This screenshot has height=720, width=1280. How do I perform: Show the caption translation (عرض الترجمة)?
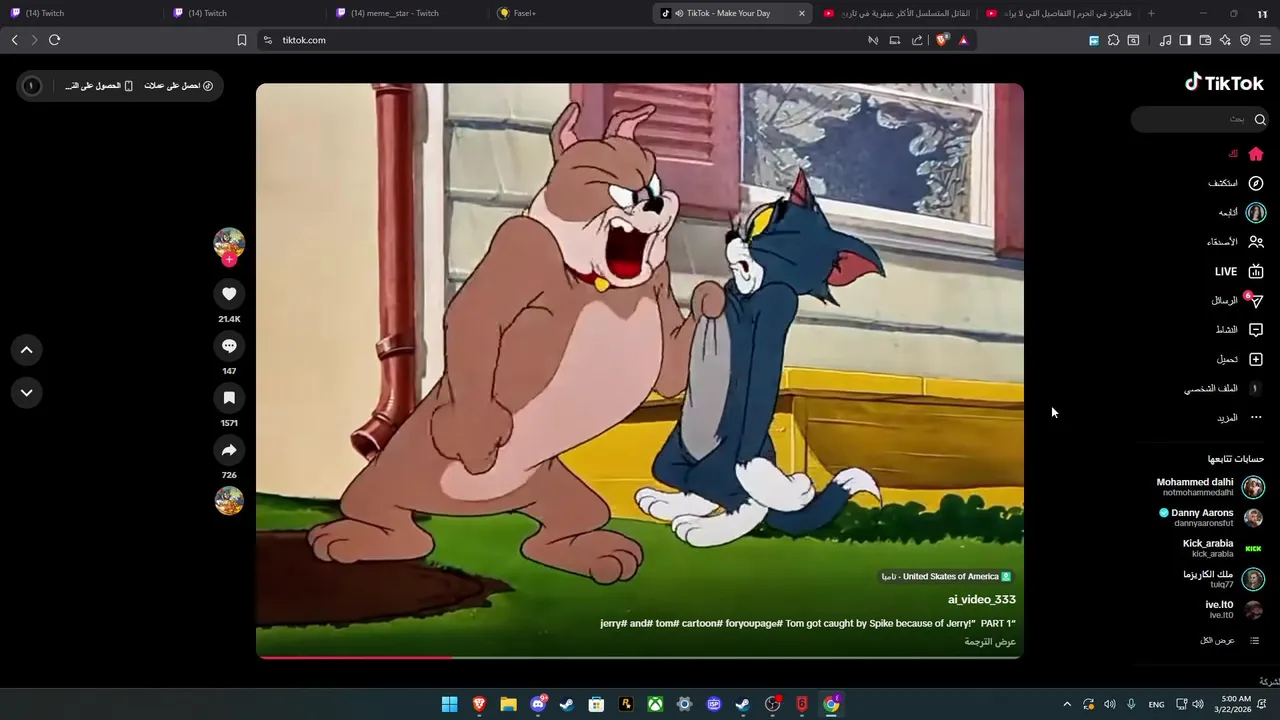click(x=990, y=641)
